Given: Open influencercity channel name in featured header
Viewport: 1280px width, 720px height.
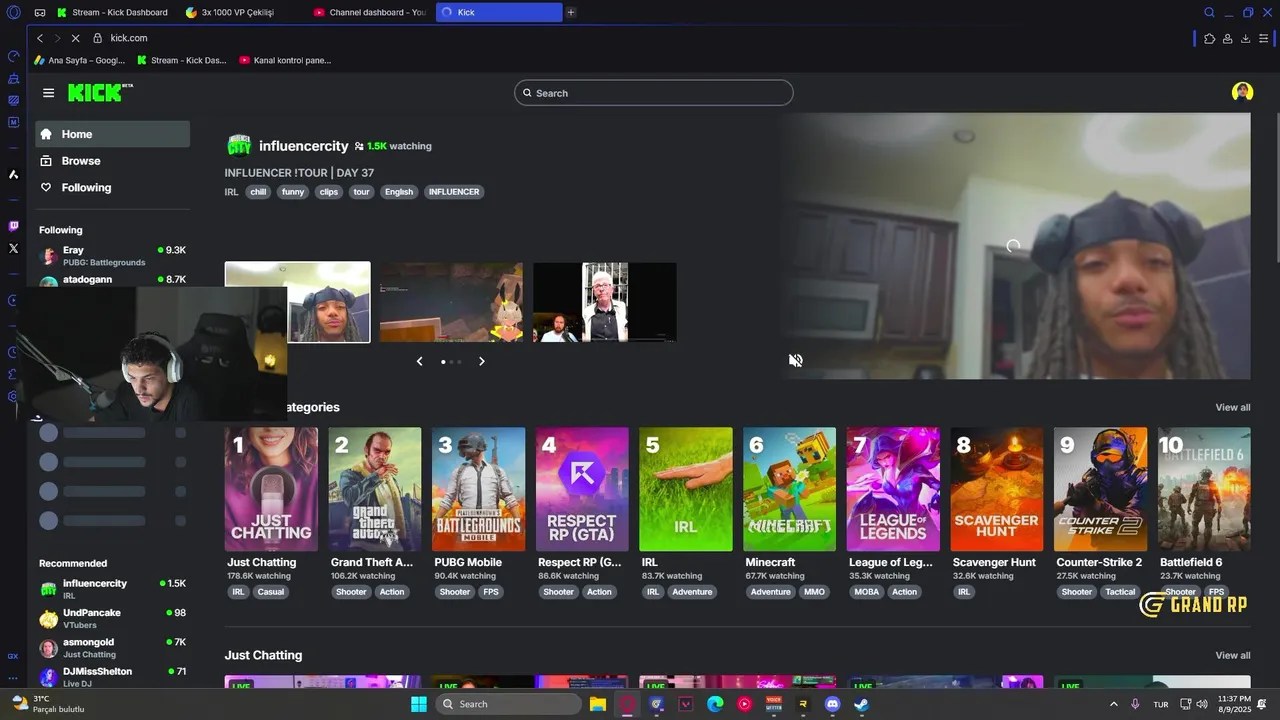Looking at the screenshot, I should [x=303, y=146].
